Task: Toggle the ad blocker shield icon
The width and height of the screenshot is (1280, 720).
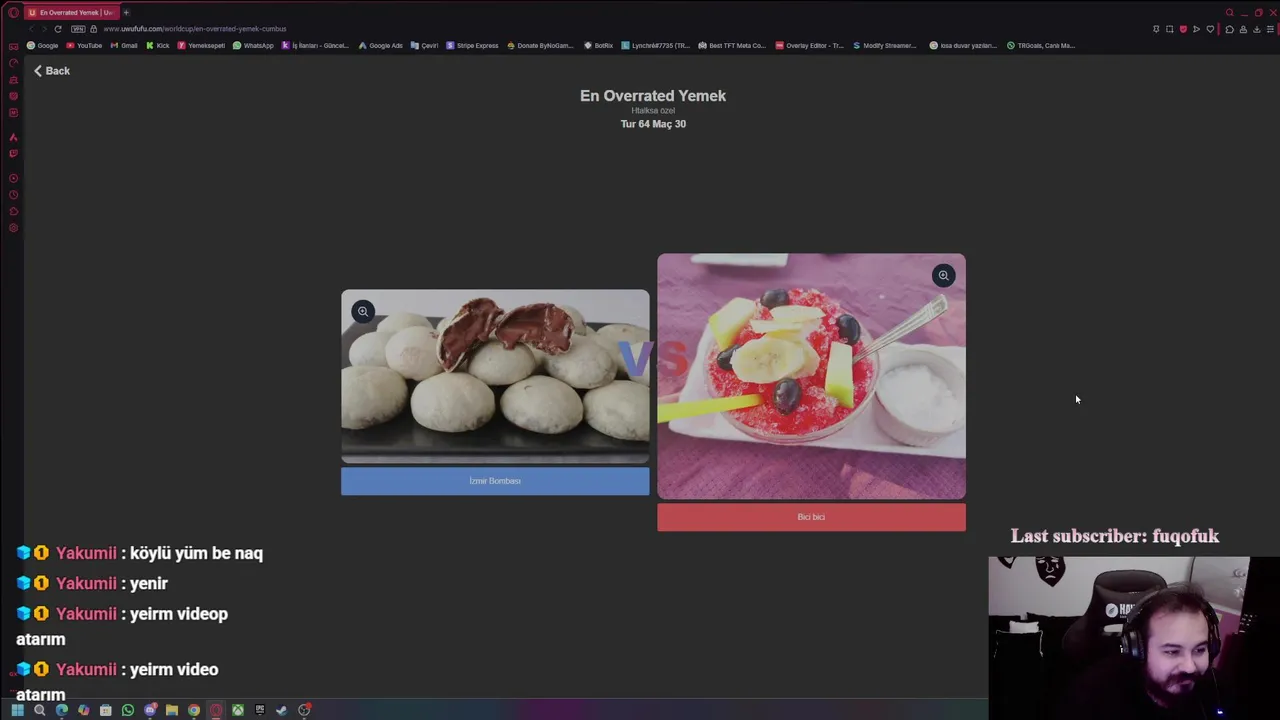Action: (1183, 29)
